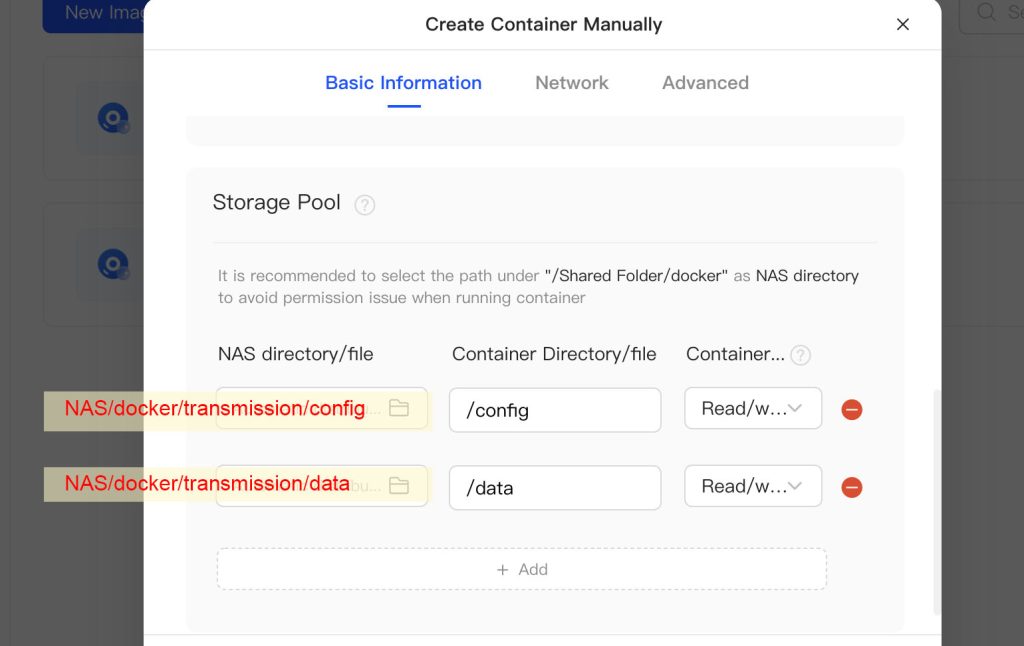Expand Read/write permission dropdown for /data

tap(753, 487)
